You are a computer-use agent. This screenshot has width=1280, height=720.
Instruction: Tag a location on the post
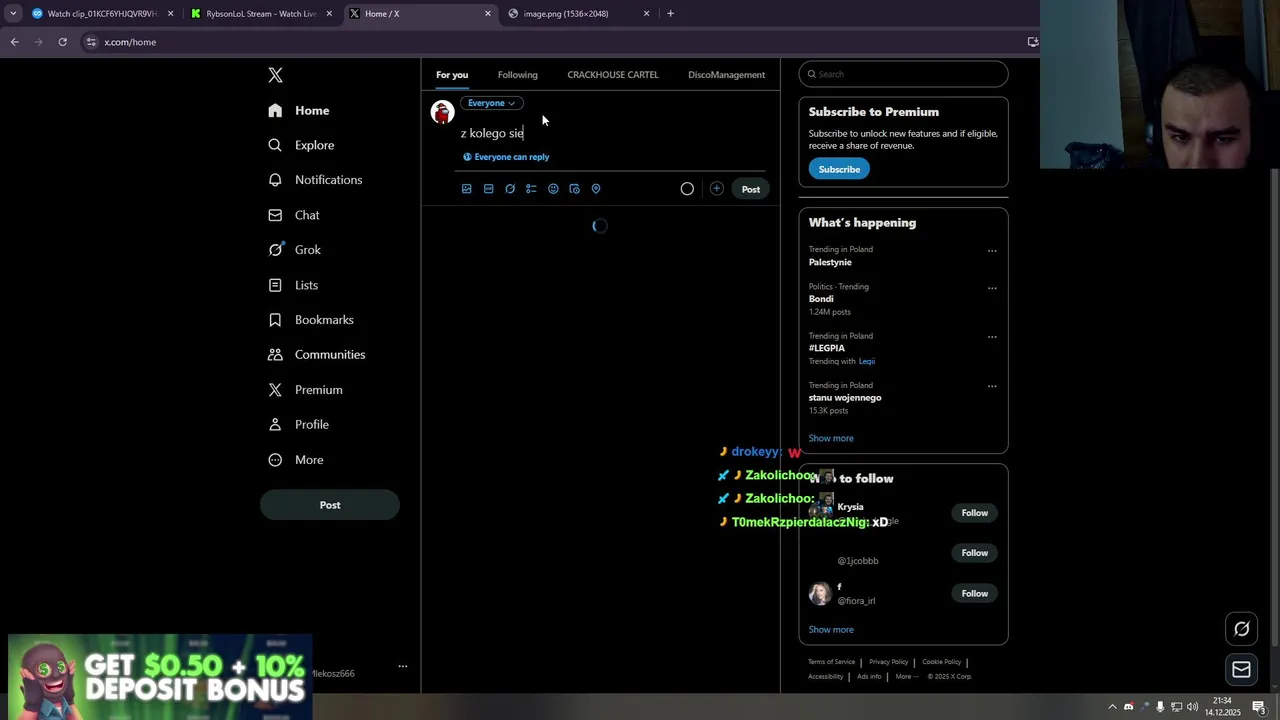[596, 189]
